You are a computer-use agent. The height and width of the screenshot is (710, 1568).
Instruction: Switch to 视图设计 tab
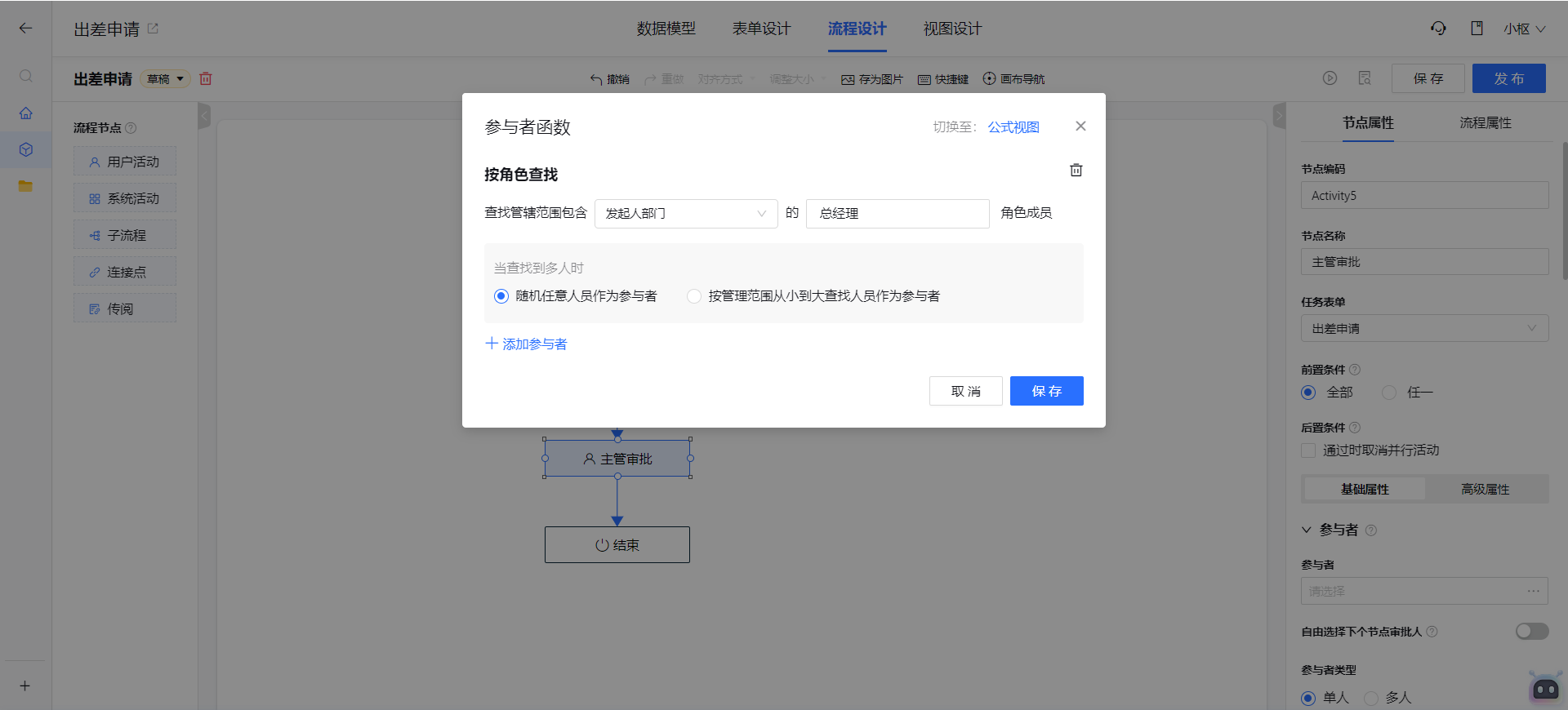coord(953,29)
